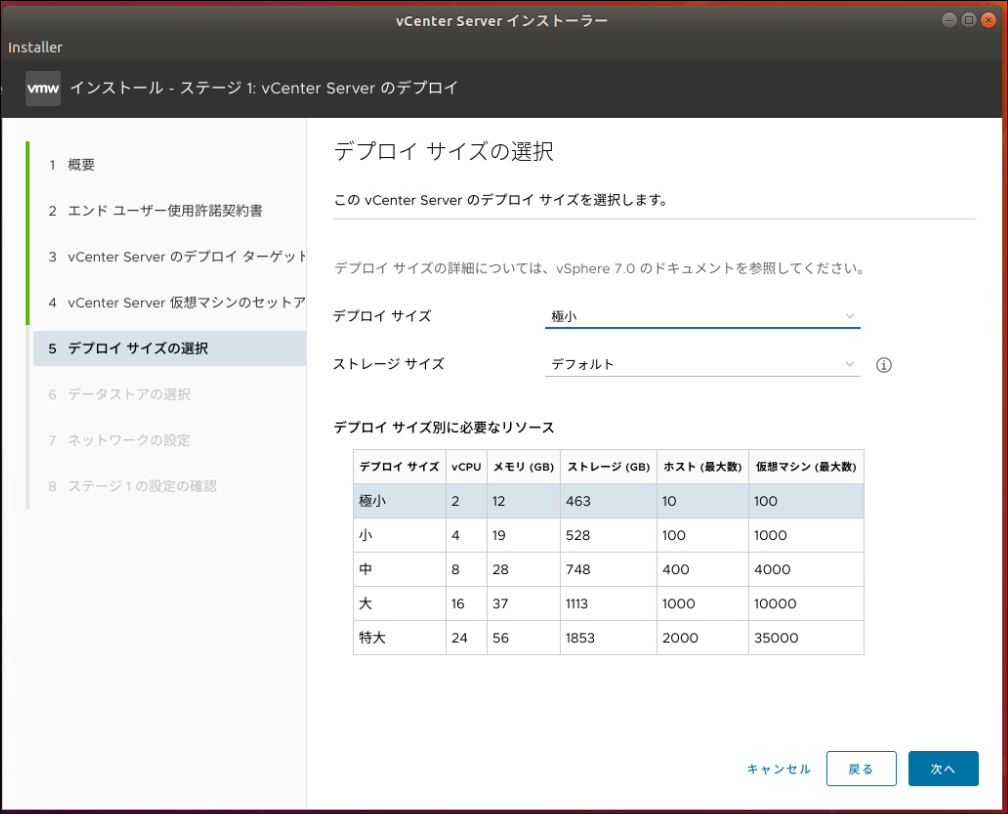Click storage value 528
1008x814 pixels.
coord(578,535)
